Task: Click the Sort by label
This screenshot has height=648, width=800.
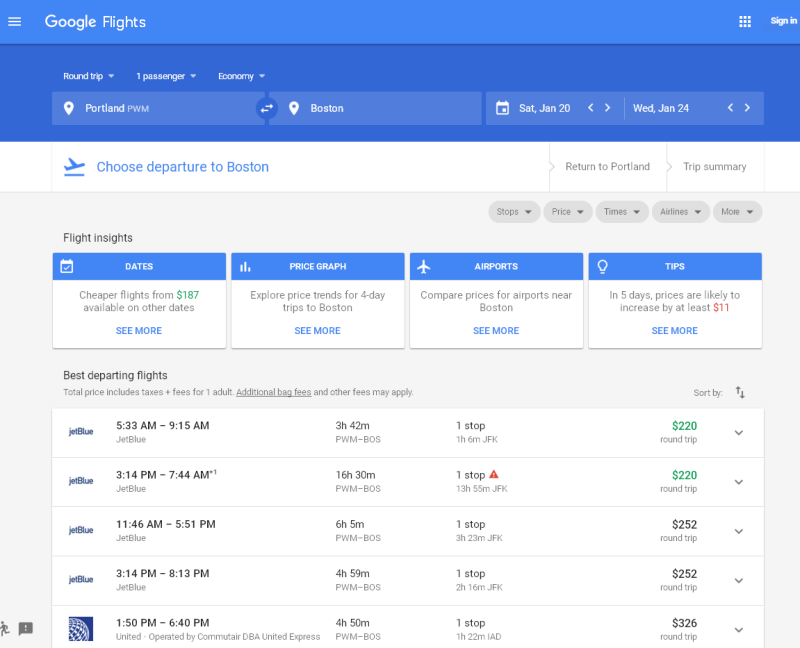Action: 708,393
